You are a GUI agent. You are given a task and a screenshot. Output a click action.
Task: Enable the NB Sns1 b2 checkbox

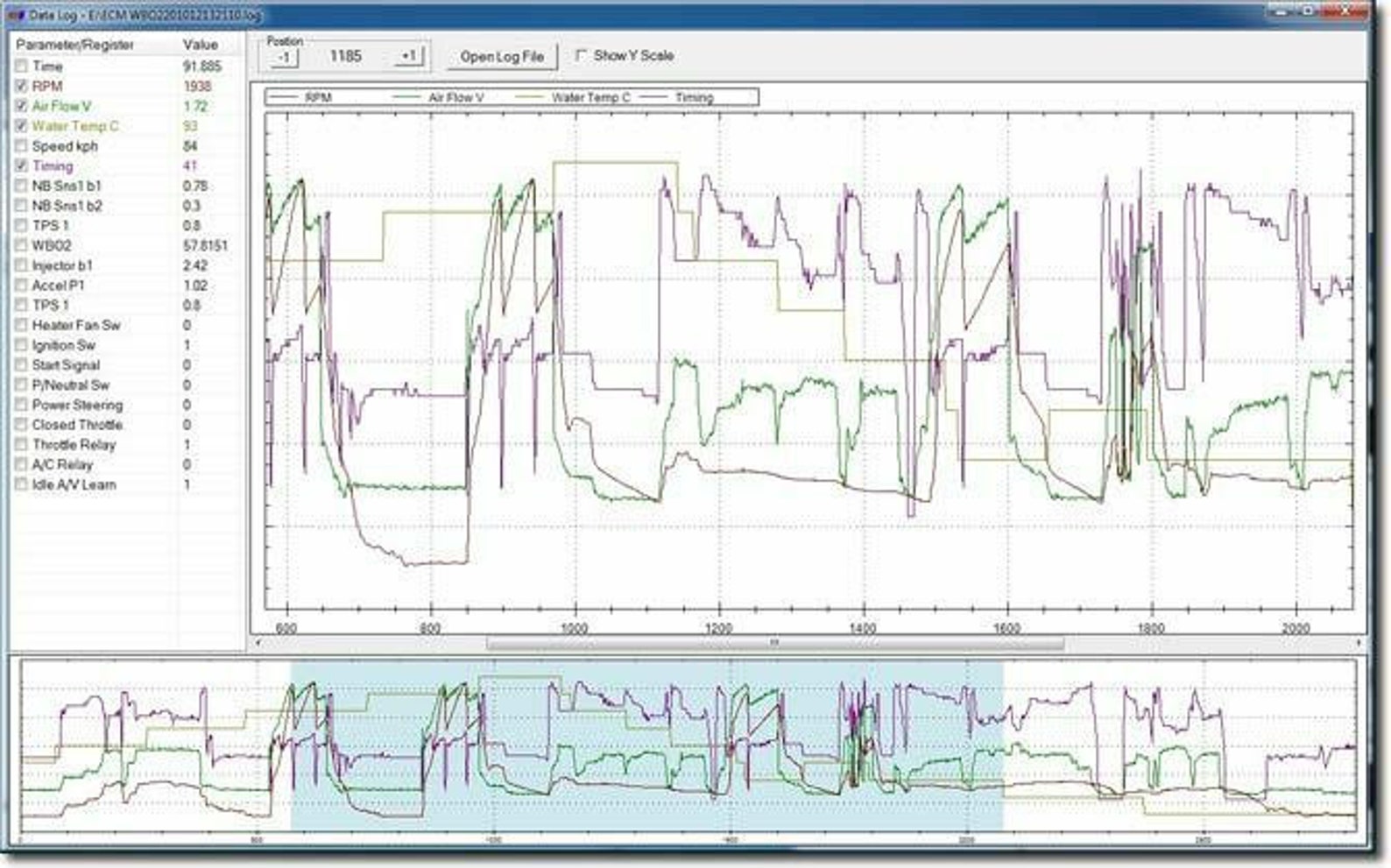pos(21,206)
